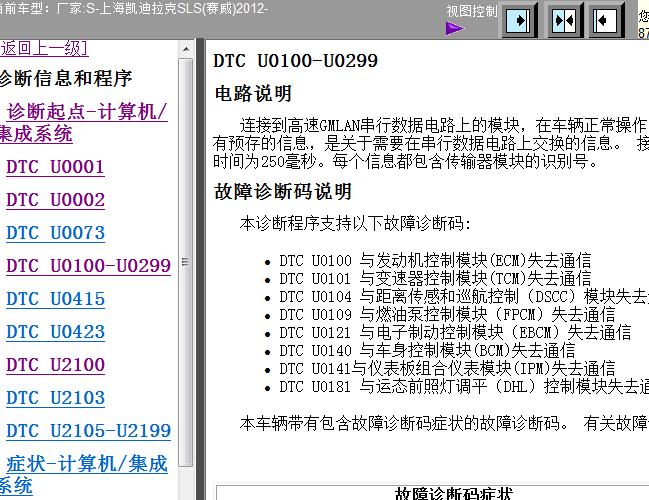Screen dimensions: 649x500
Task: Open the DTC U0001 link
Action: tap(55, 167)
